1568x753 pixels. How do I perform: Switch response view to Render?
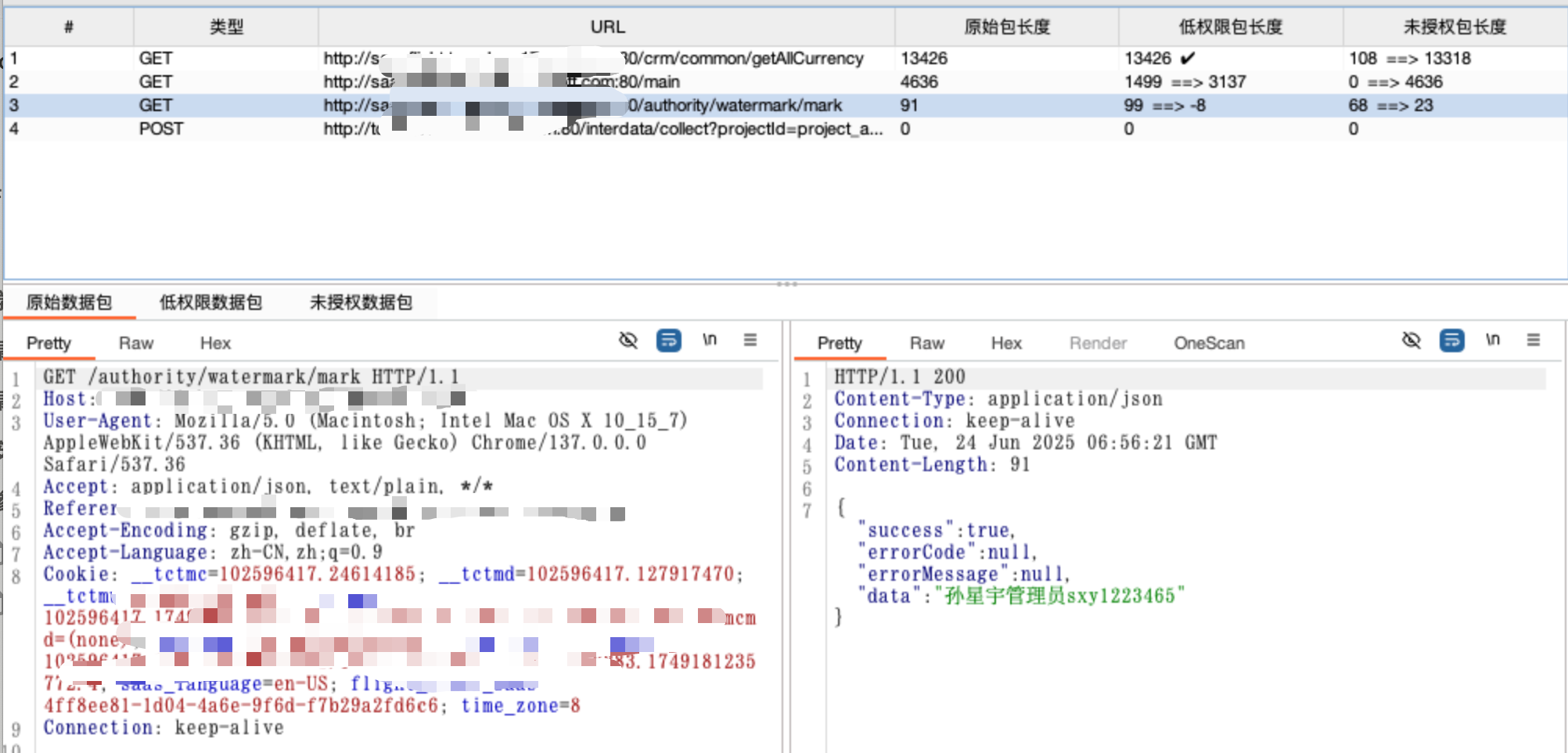coord(1098,344)
